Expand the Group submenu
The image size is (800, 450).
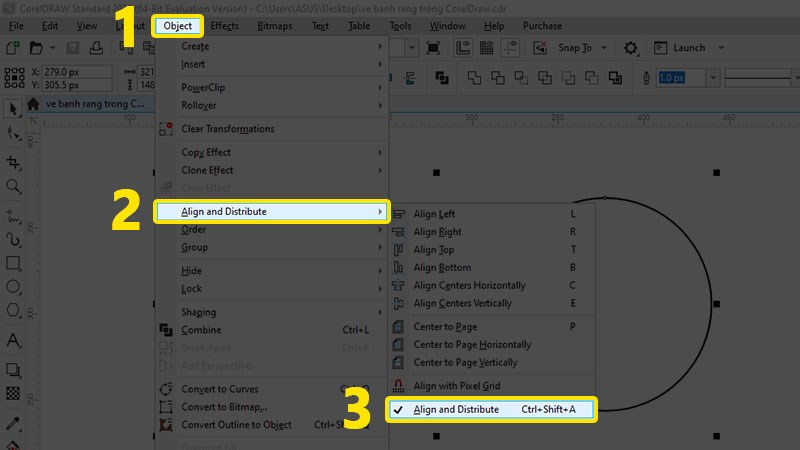coord(272,247)
